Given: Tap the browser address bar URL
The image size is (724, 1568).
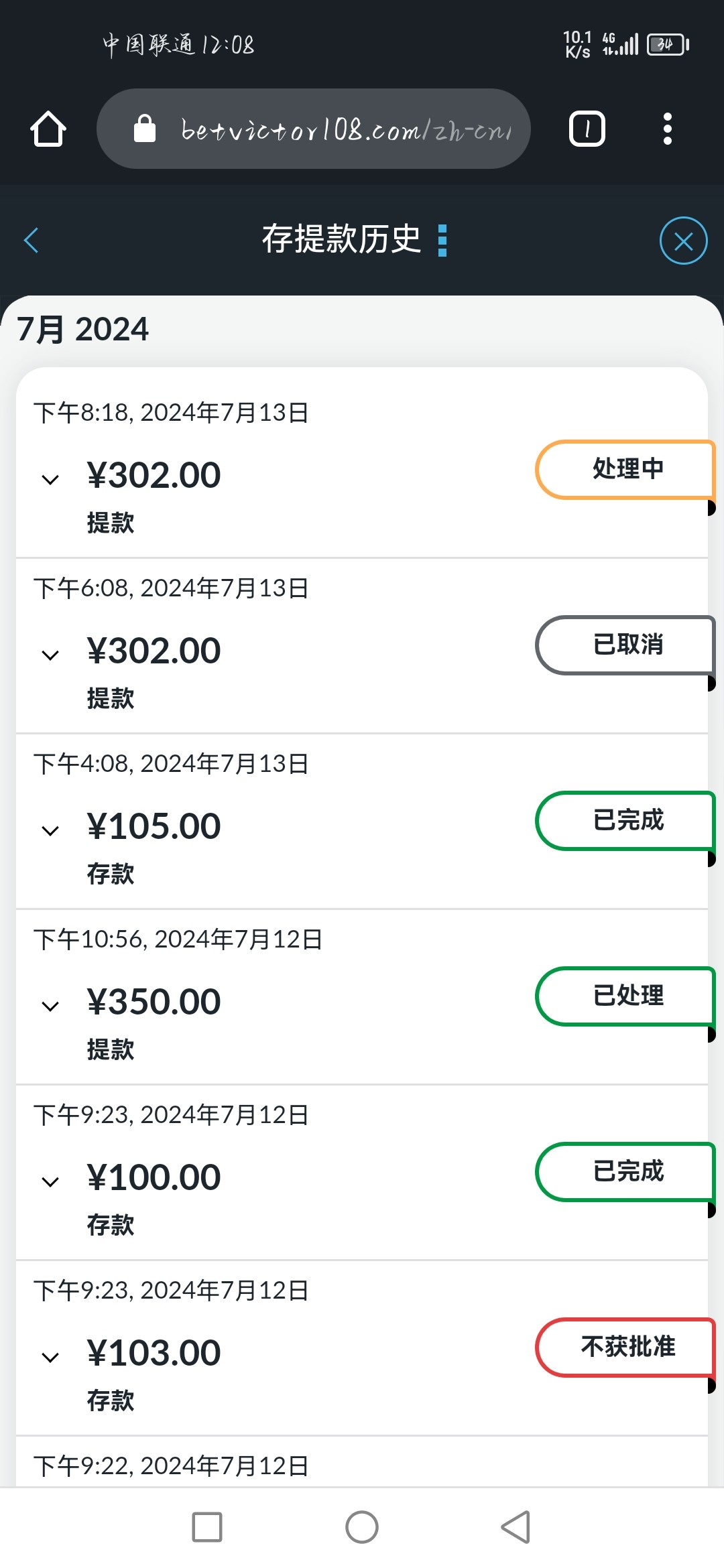Looking at the screenshot, I should click(x=345, y=129).
